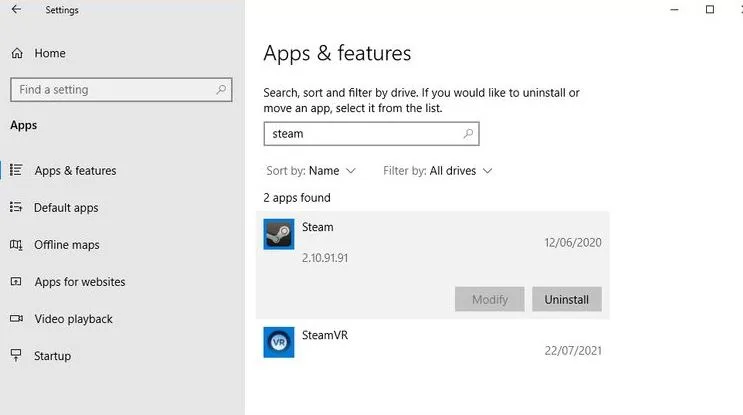Open Apps for websites settings
This screenshot has width=743, height=415.
tap(80, 282)
